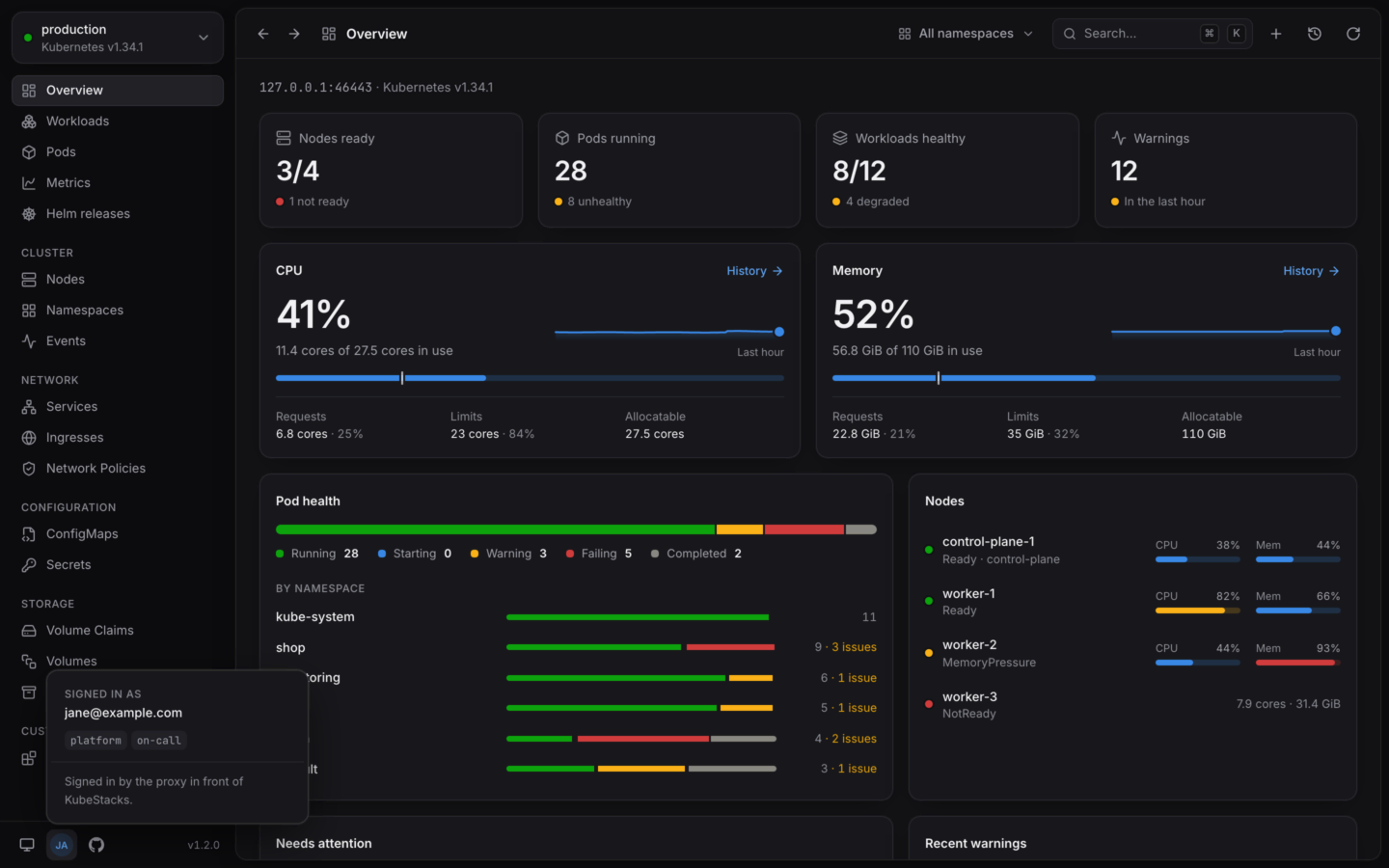
Task: Click the Helm releases wheel icon
Action: [x=29, y=214]
